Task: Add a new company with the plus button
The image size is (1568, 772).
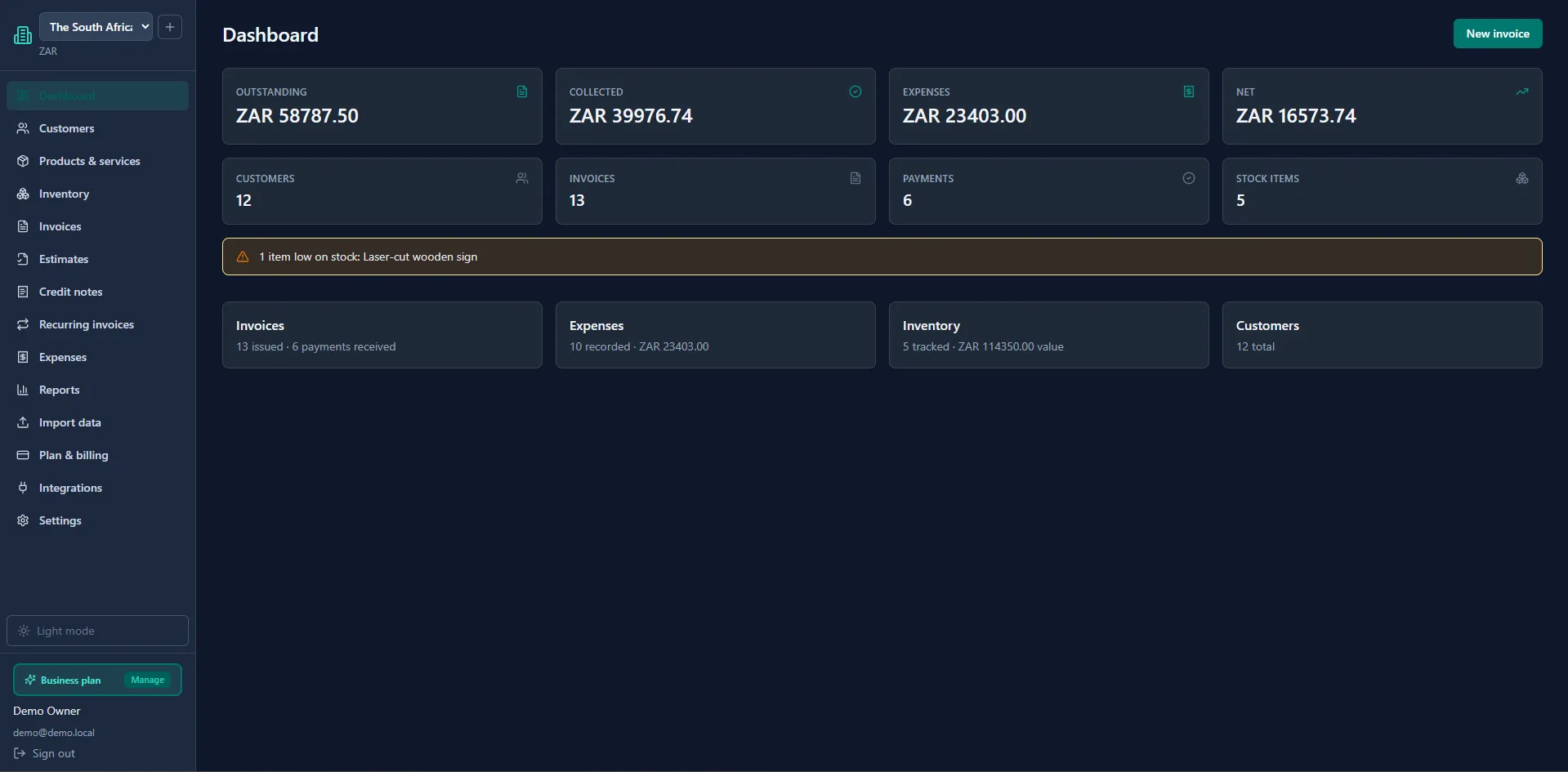Action: (170, 27)
